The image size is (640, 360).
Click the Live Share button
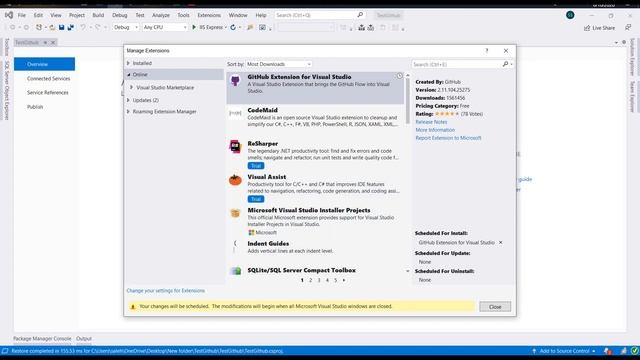599,28
